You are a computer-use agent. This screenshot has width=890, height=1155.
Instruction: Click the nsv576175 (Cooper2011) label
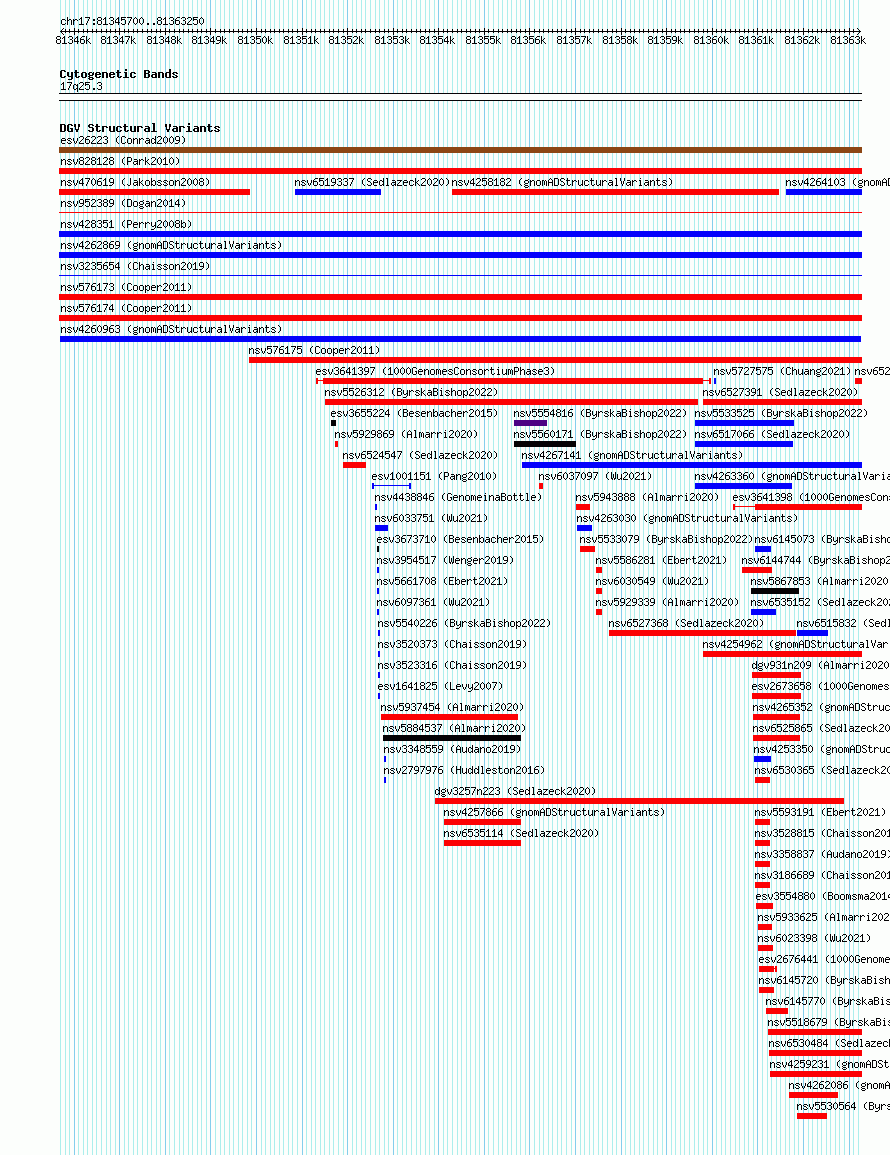click(x=315, y=350)
